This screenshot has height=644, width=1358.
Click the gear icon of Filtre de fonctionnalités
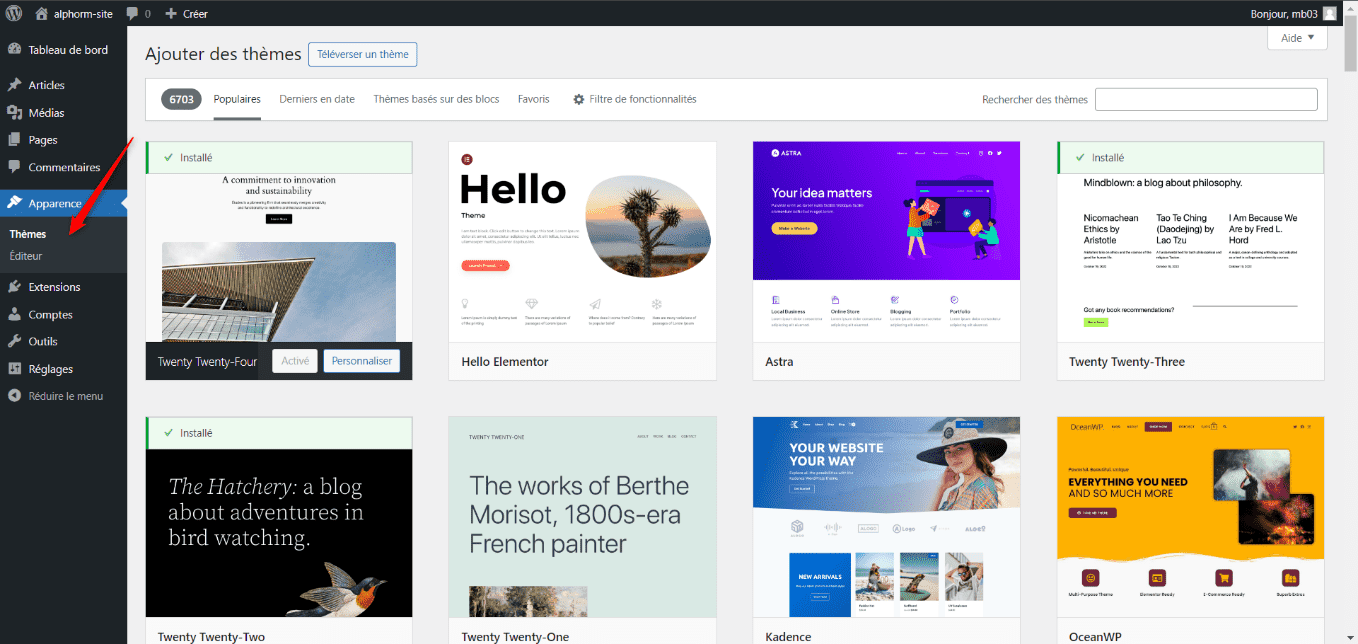pos(579,99)
